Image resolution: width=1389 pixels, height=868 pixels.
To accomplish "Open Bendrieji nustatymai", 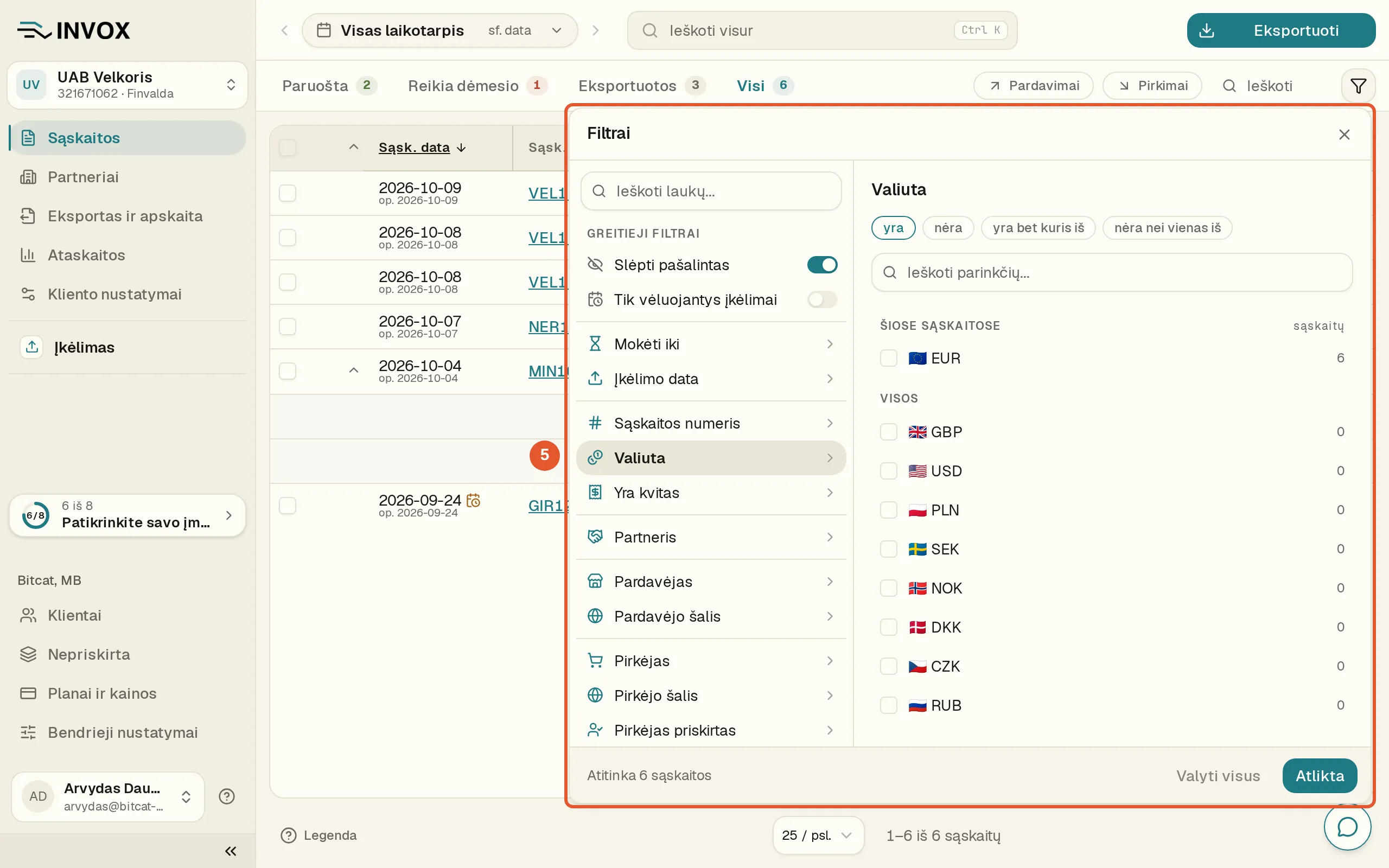I will click(x=129, y=732).
